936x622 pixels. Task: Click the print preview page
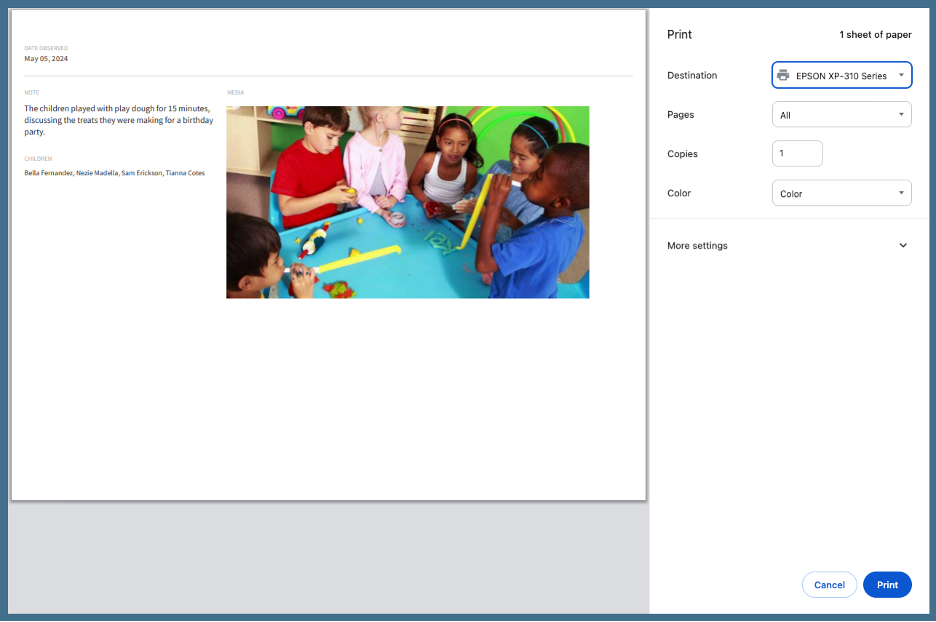328,400
